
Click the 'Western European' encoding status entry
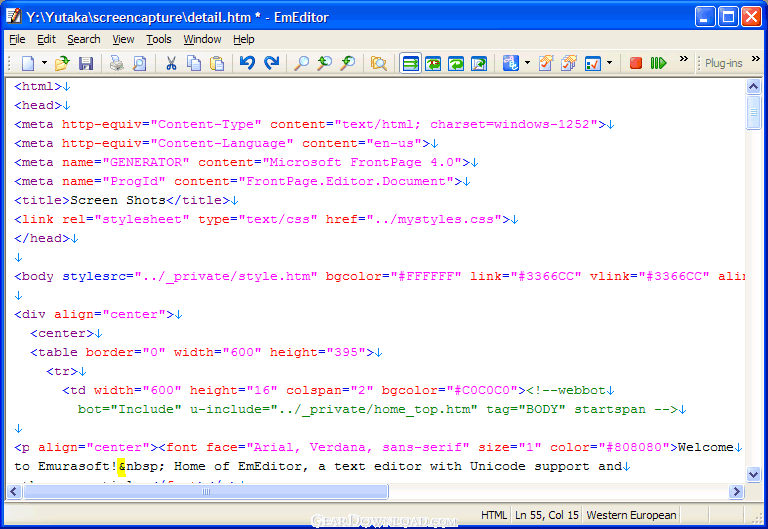631,515
